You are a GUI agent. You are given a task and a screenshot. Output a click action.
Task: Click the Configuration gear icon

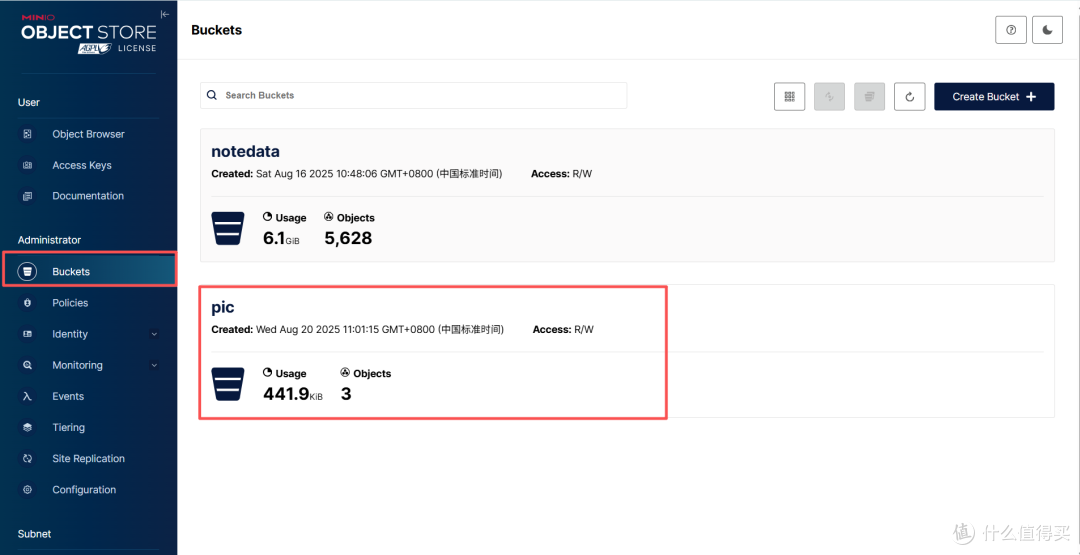click(x=28, y=490)
